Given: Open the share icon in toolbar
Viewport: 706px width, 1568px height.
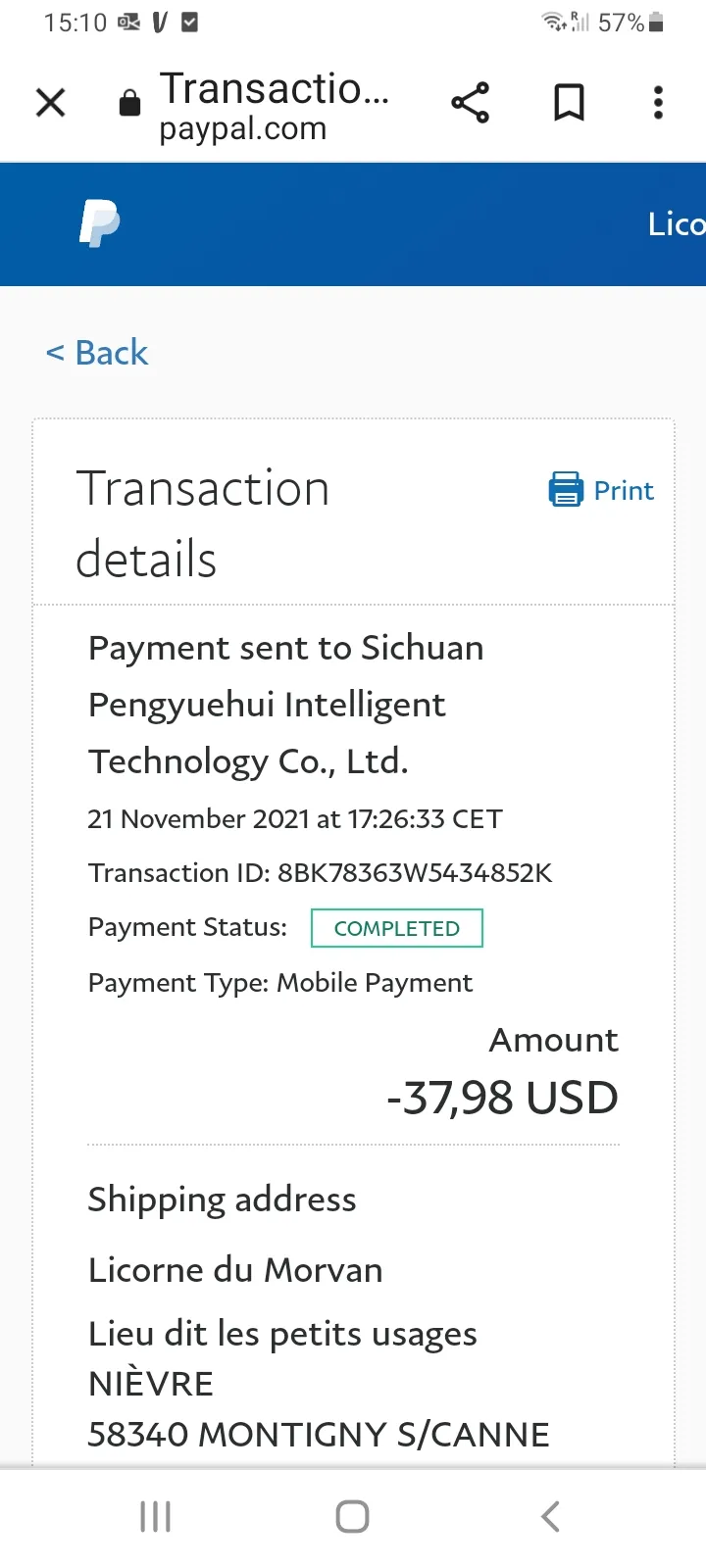Looking at the screenshot, I should (470, 102).
